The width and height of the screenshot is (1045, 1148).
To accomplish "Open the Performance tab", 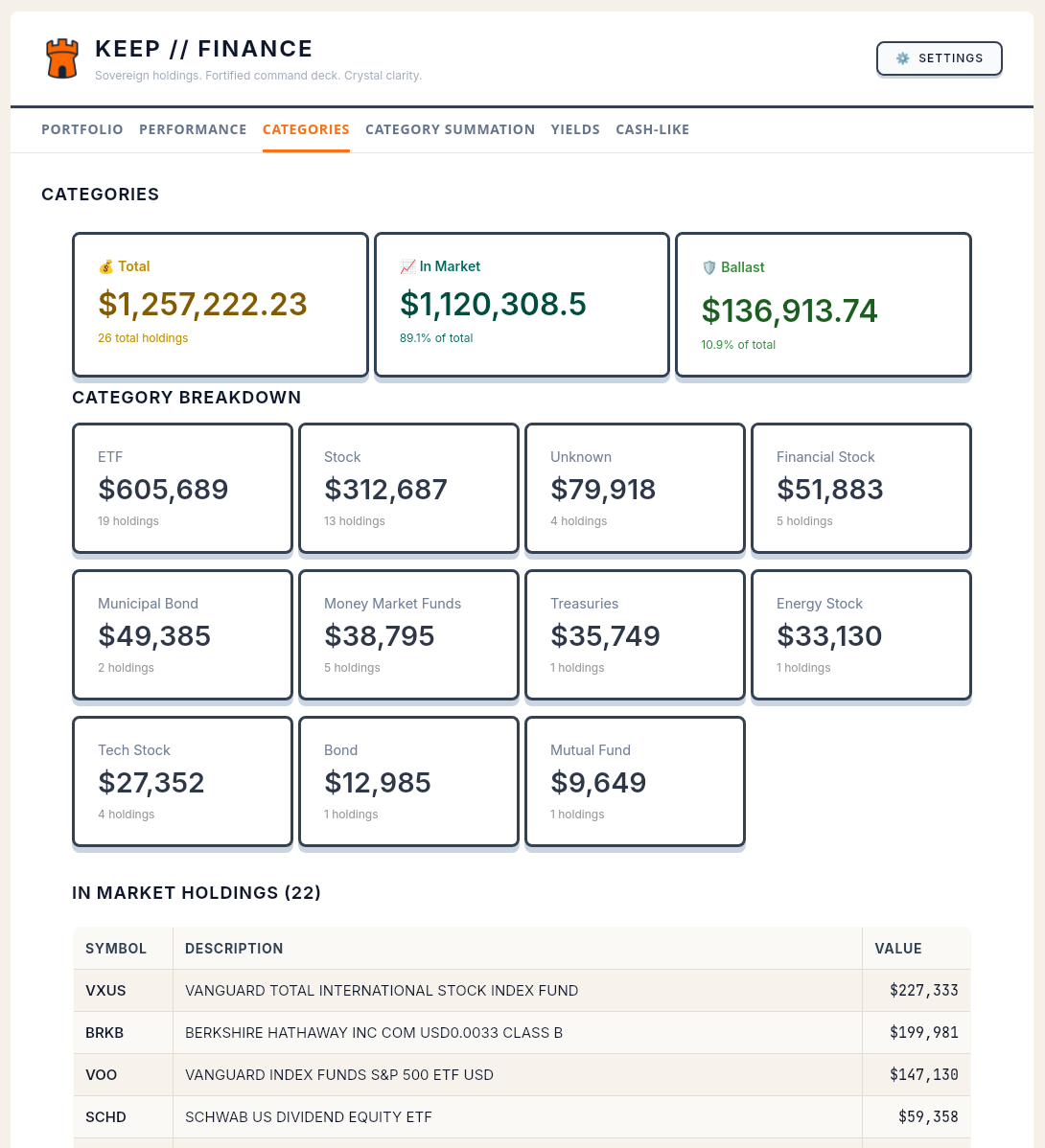I will [193, 129].
